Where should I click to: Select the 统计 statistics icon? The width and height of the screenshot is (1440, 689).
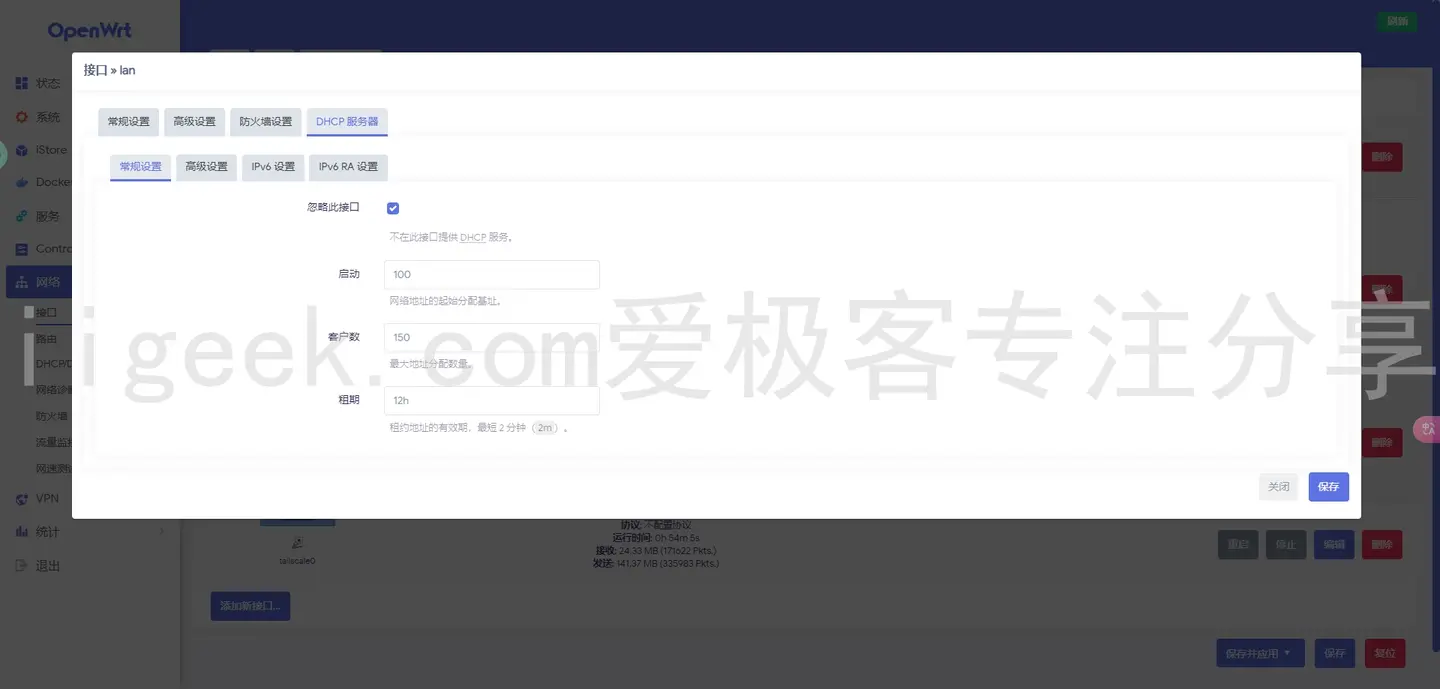coord(22,531)
